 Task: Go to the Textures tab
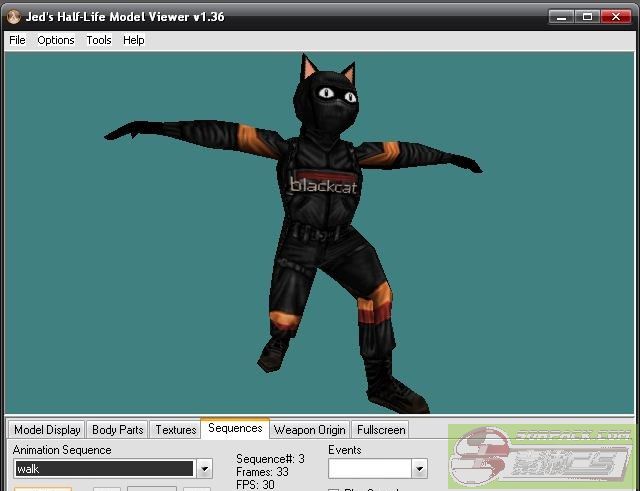click(175, 430)
